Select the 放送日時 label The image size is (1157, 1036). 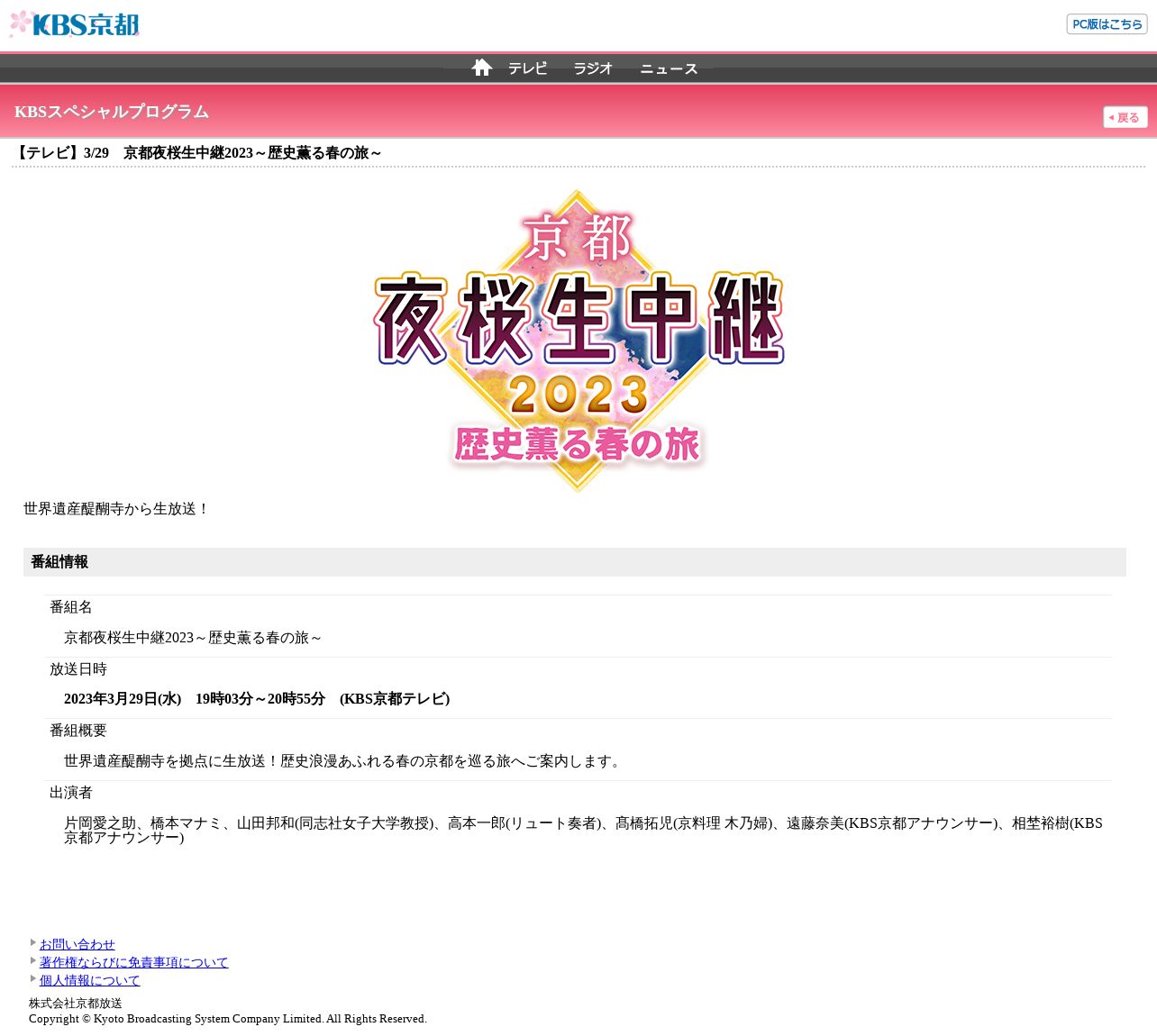78,669
